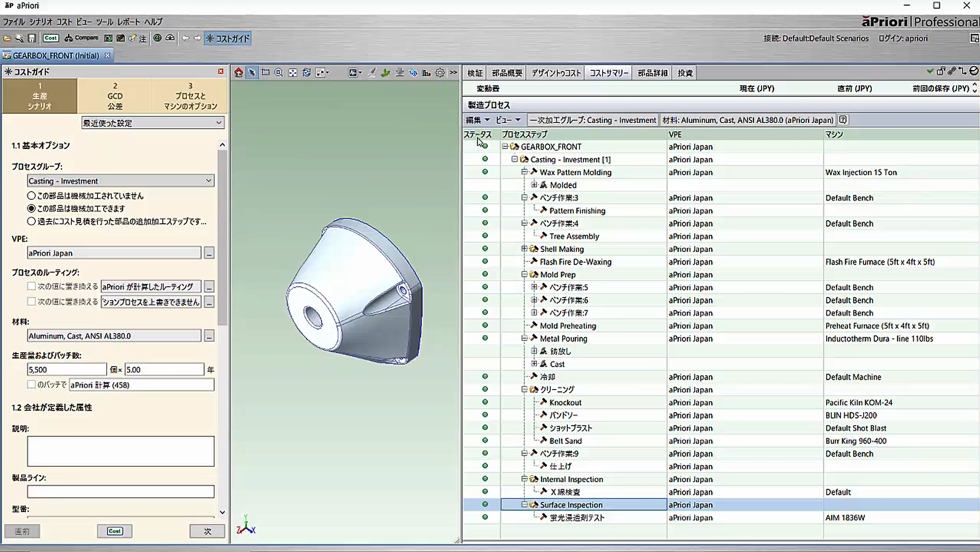
Task: Expand the Molded tree node
Action: click(534, 185)
